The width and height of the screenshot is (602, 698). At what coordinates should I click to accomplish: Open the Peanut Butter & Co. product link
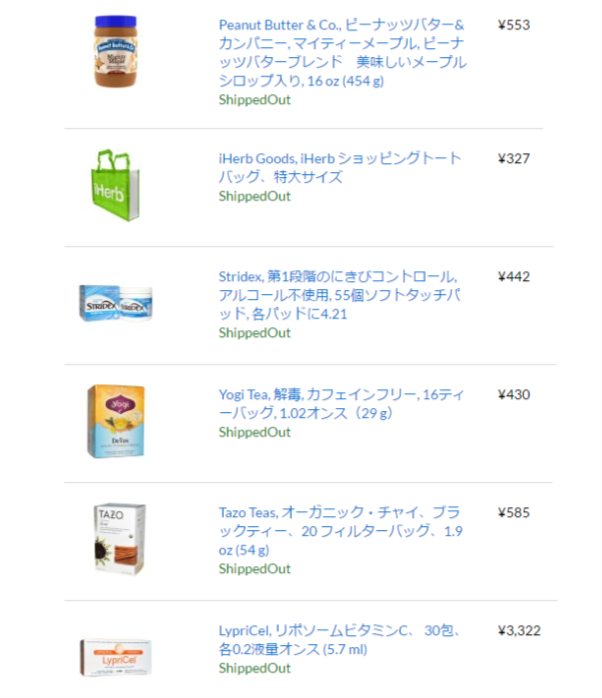click(342, 52)
